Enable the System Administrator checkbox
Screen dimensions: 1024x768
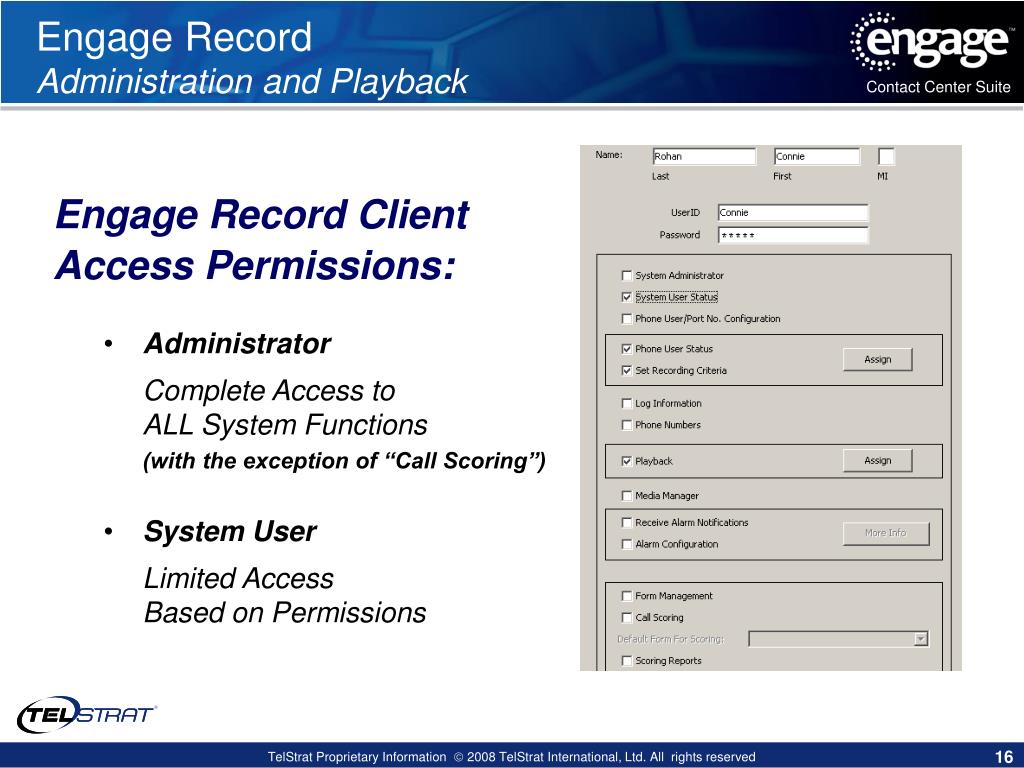pyautogui.click(x=627, y=276)
